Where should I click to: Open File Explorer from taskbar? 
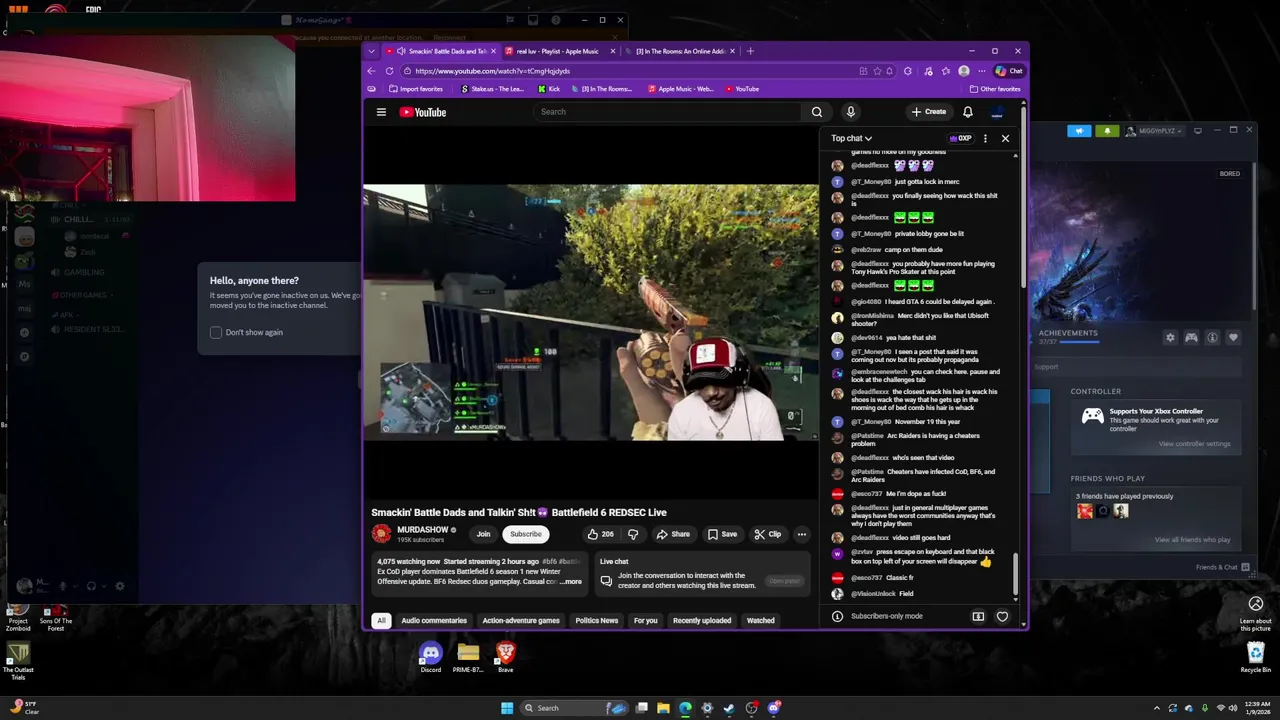(x=663, y=708)
